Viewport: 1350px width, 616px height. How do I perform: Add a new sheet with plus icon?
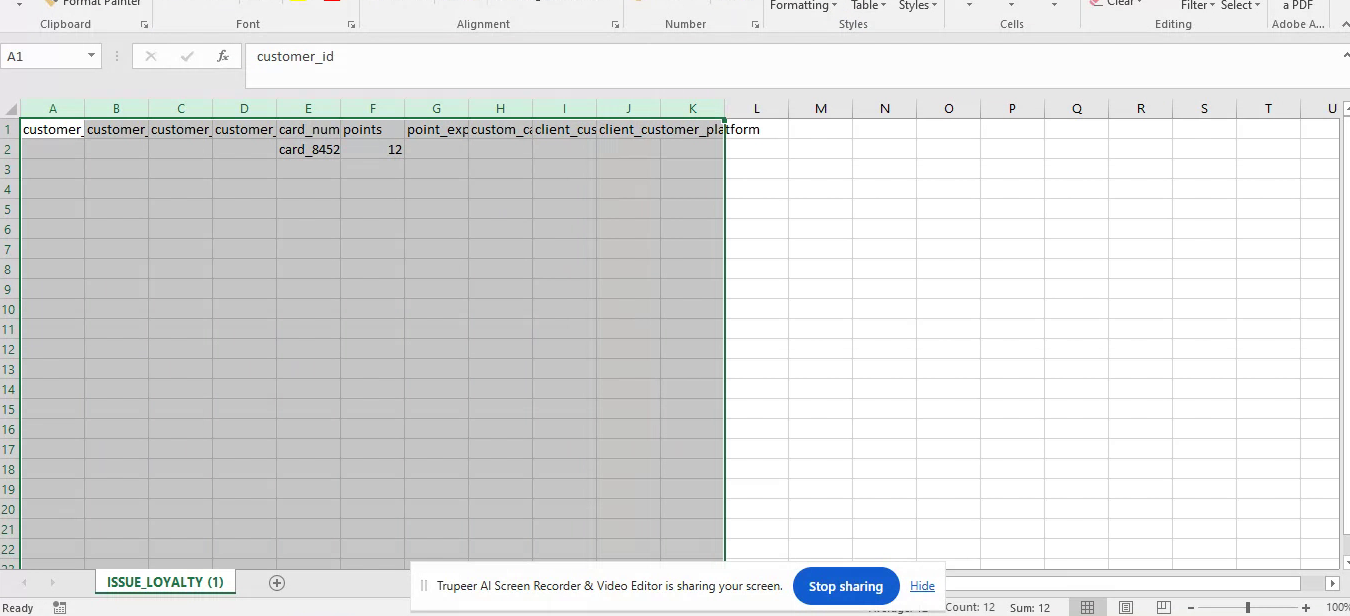pyautogui.click(x=277, y=582)
